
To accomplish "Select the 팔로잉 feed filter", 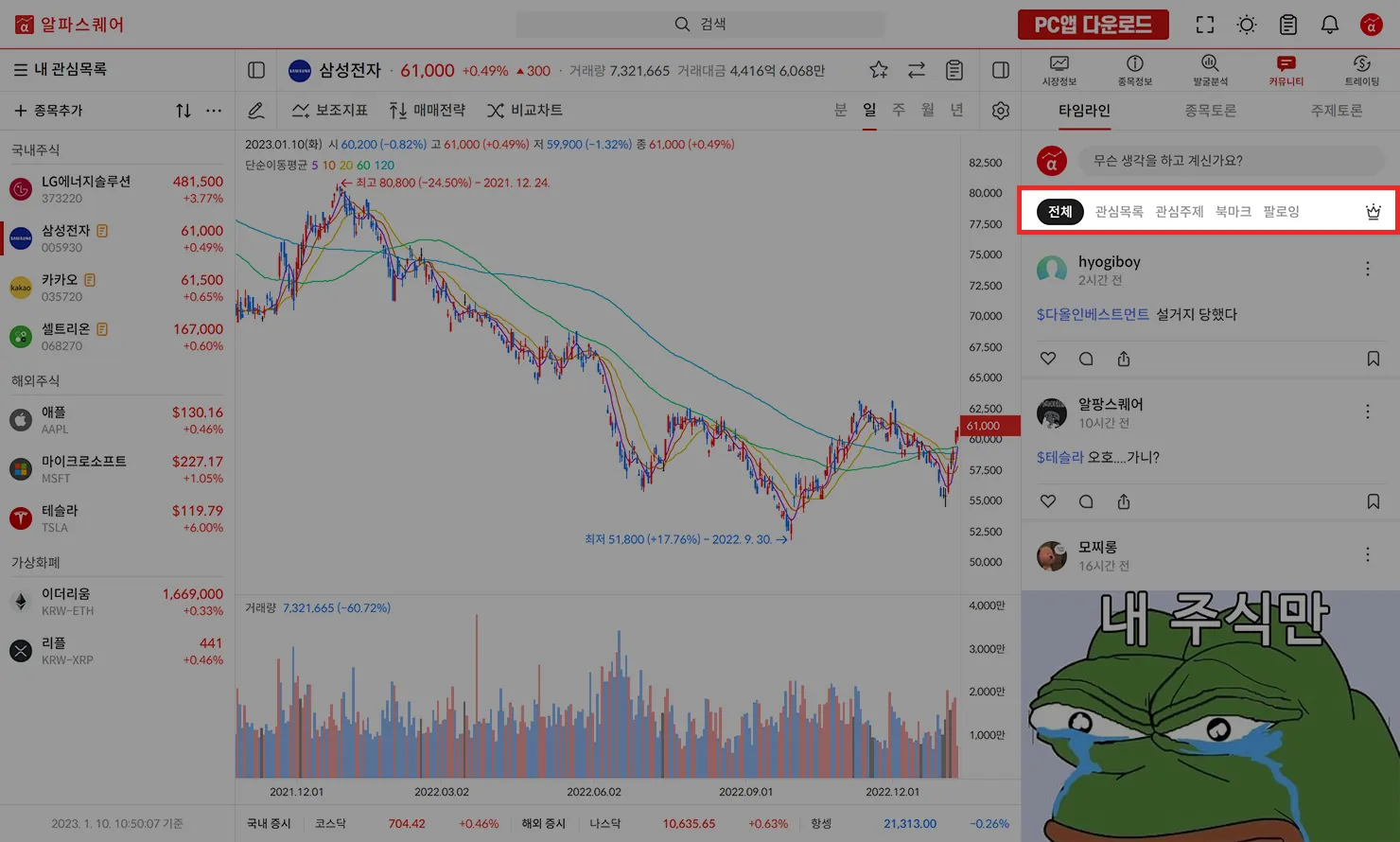I will click(1281, 212).
